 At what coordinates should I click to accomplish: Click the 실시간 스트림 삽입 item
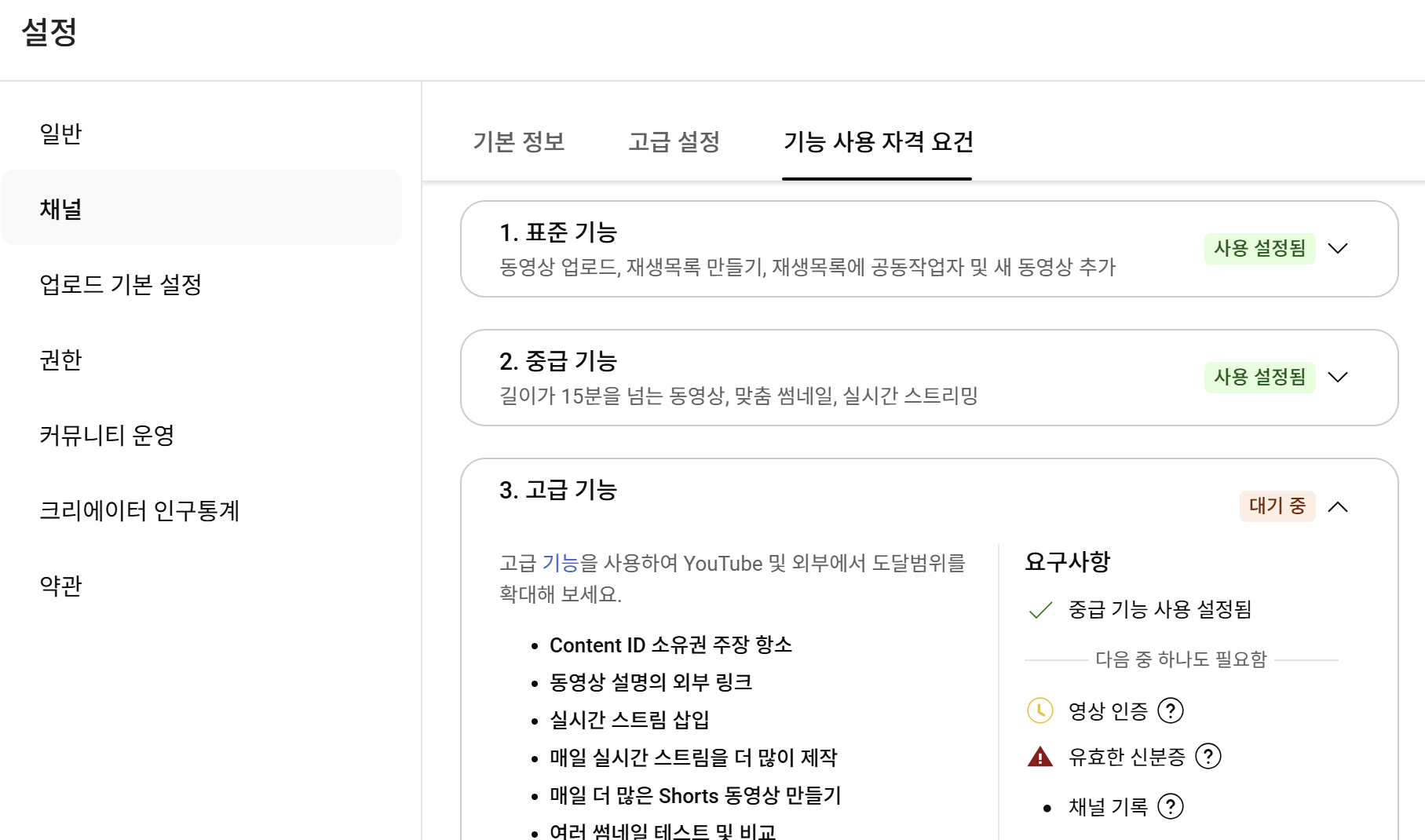pyautogui.click(x=630, y=720)
